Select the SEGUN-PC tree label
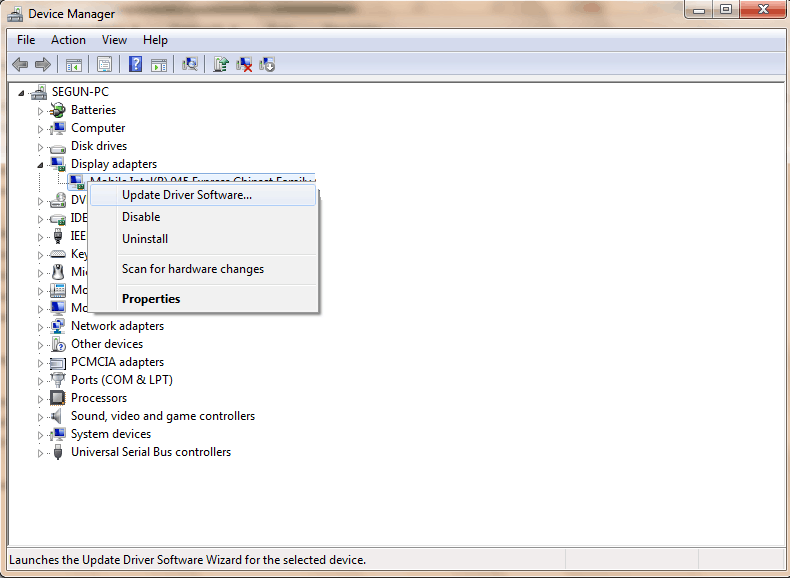This screenshot has height=578, width=790. pyautogui.click(x=80, y=92)
